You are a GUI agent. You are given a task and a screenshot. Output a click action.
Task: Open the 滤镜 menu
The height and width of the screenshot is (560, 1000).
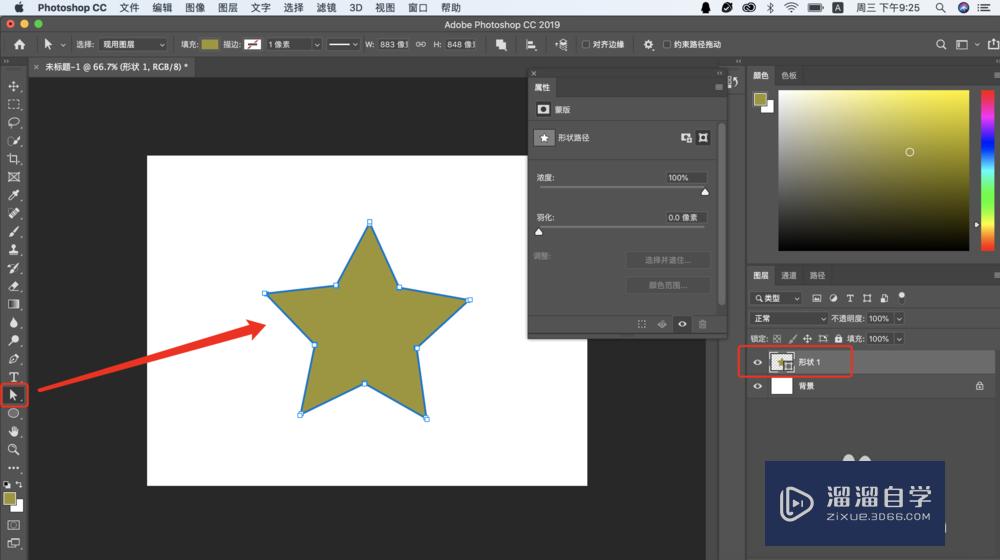(327, 8)
